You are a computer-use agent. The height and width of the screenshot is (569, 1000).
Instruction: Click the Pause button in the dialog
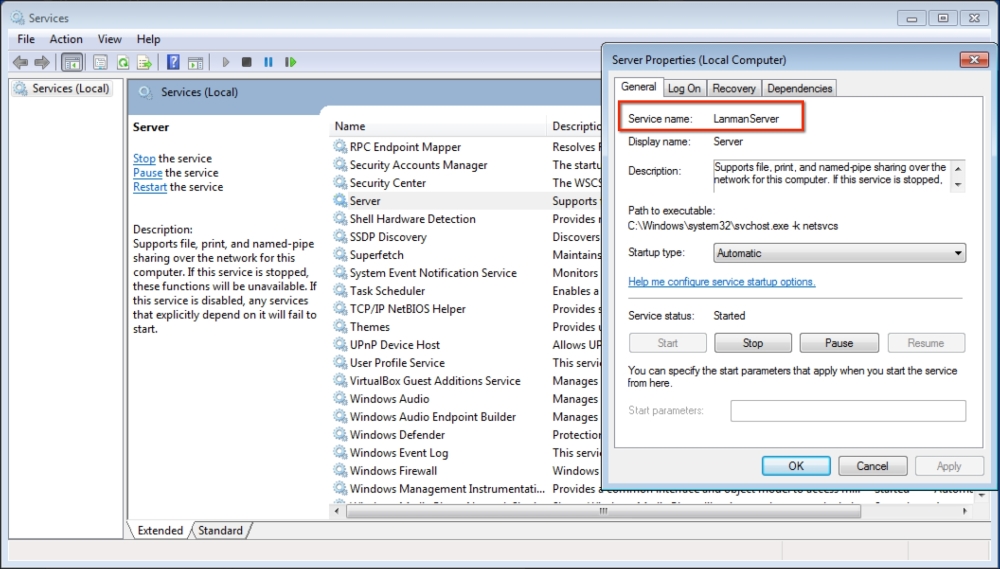pos(838,343)
